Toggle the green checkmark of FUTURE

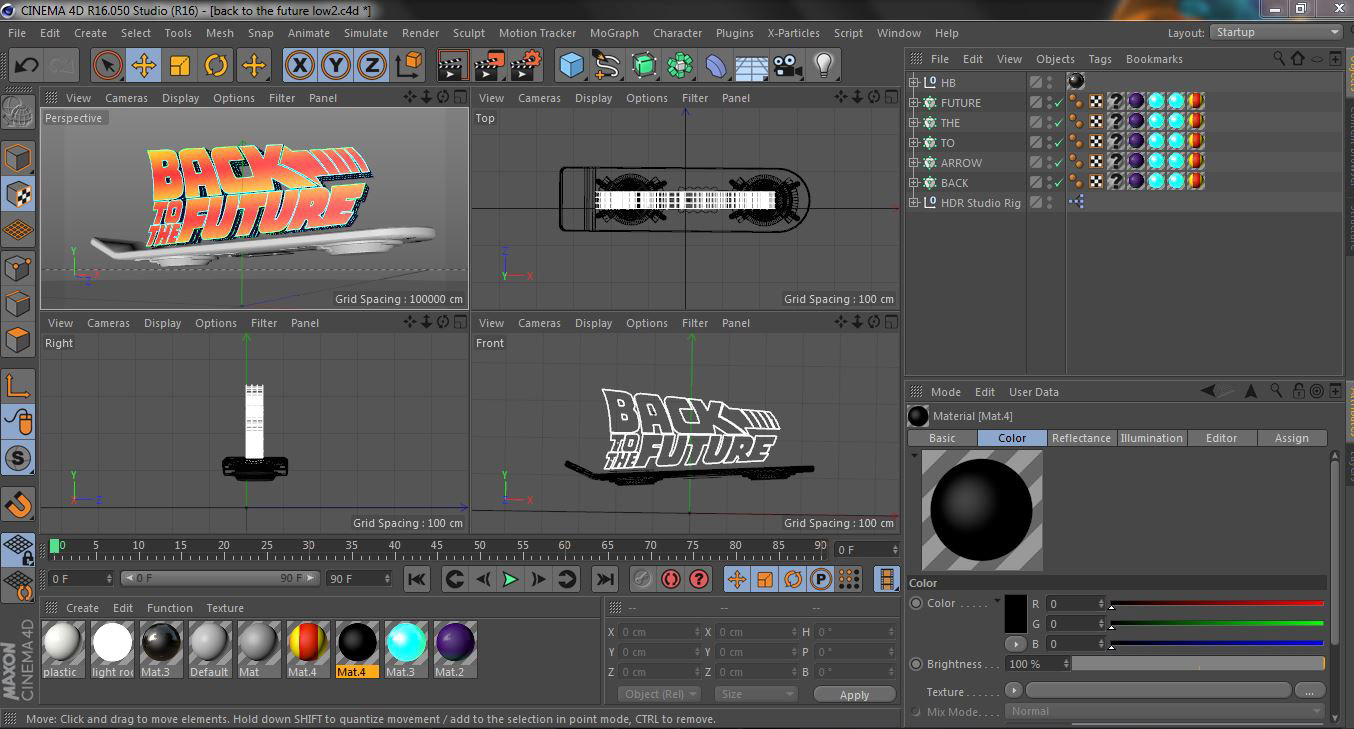1059,103
